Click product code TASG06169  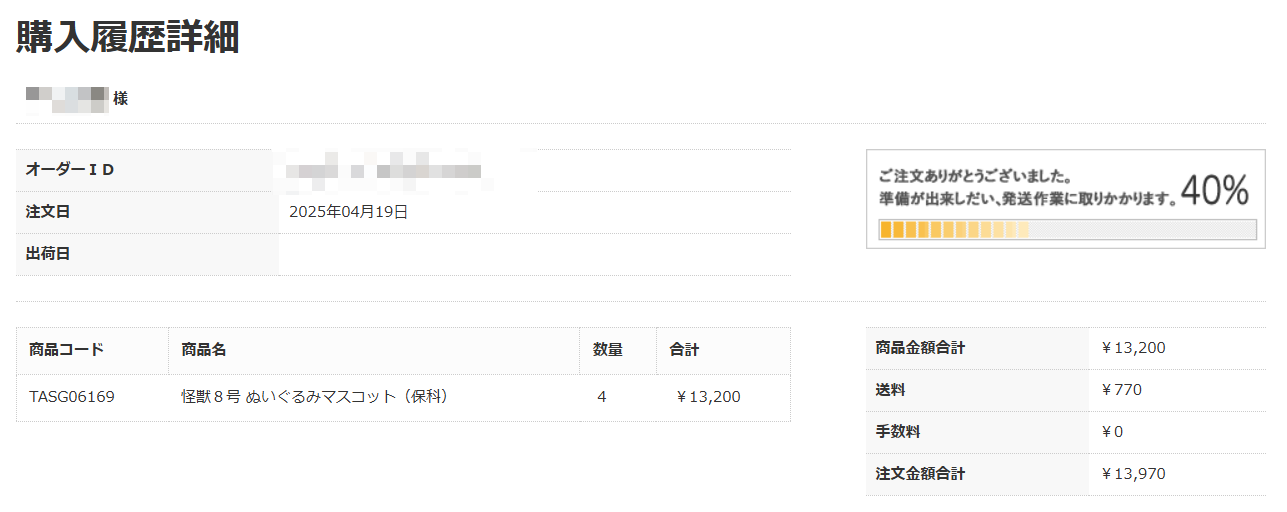coord(72,397)
